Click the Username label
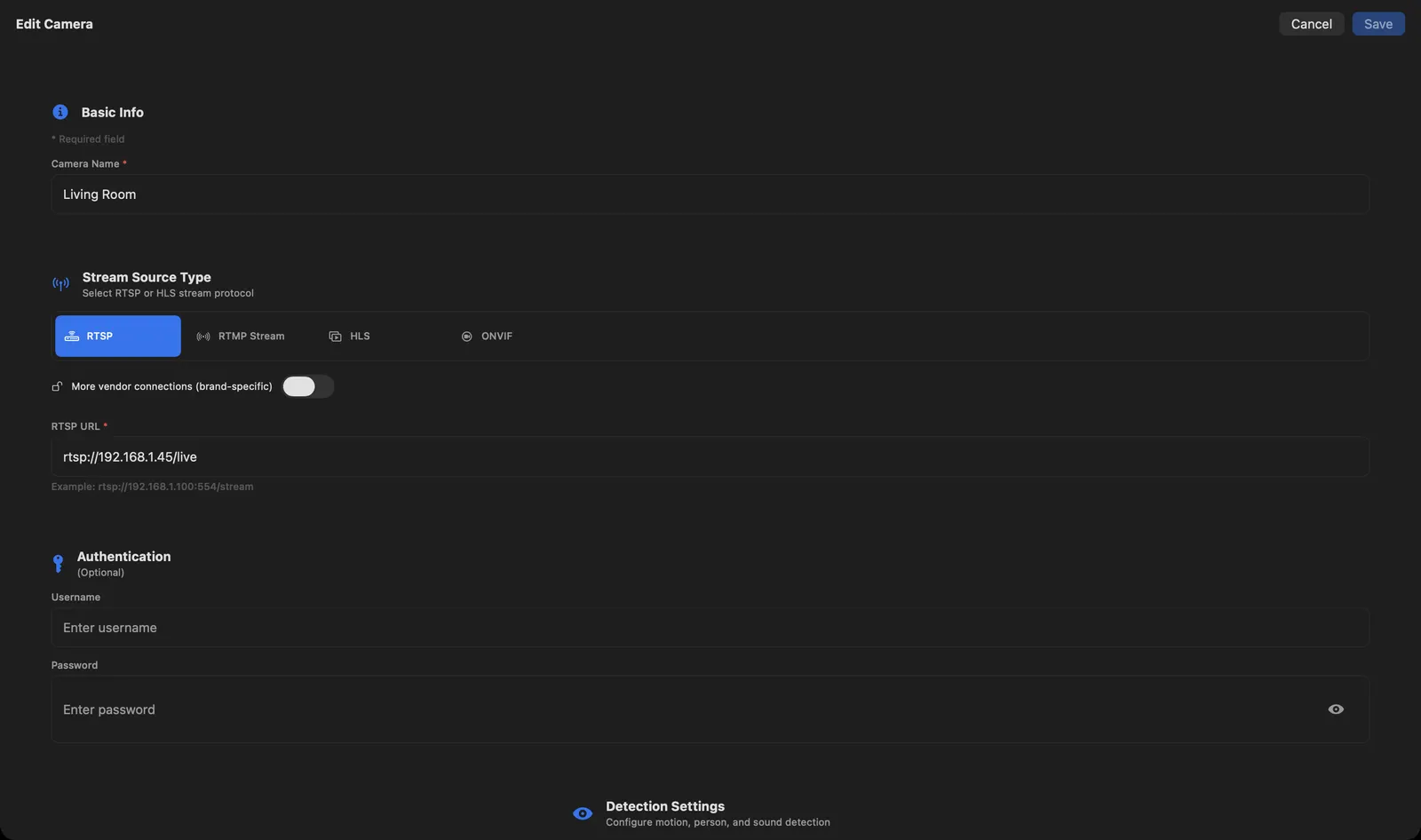 [x=75, y=598]
